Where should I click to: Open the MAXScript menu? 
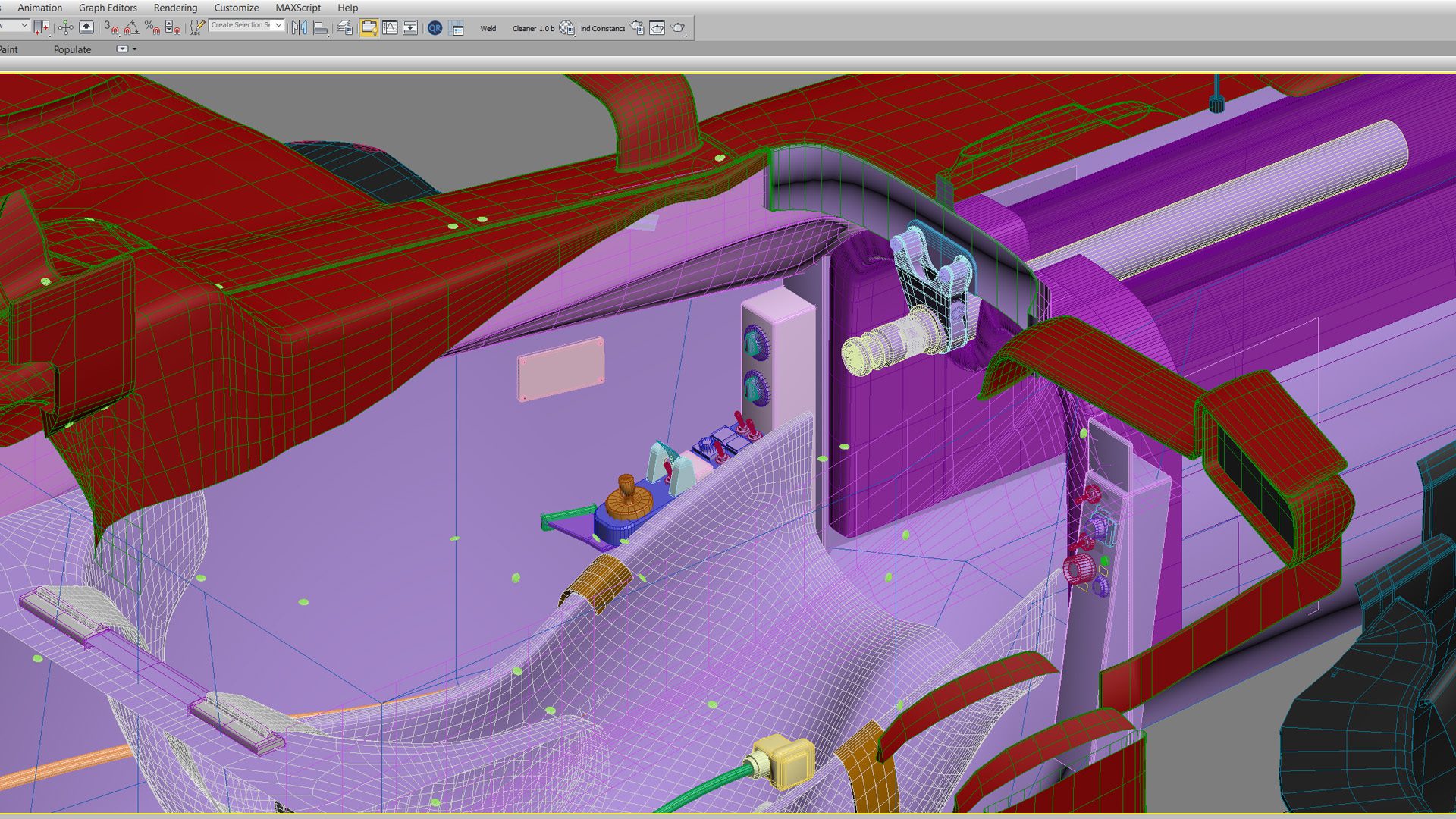point(298,8)
